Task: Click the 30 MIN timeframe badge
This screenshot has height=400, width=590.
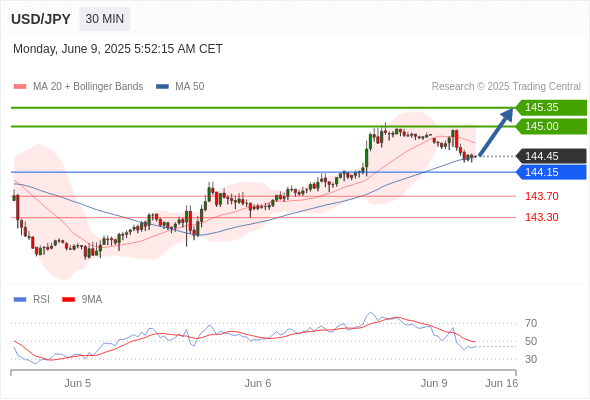Action: click(105, 19)
